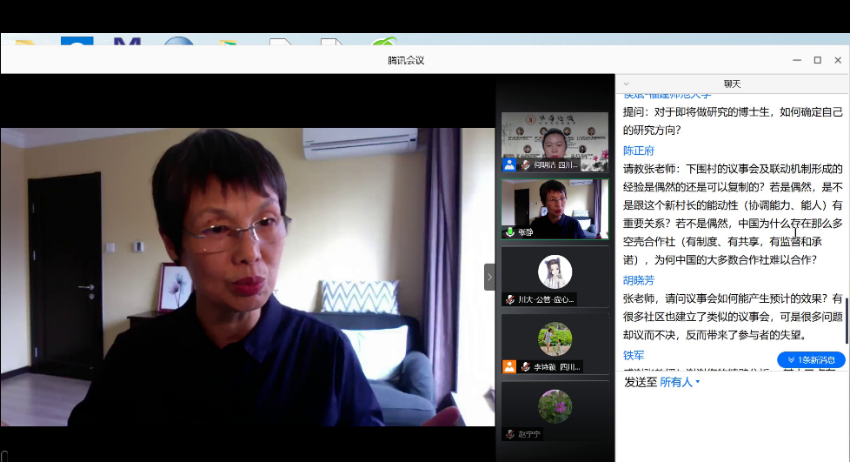
Task: Click sender name 胡晓芳 in chat
Action: click(x=639, y=281)
